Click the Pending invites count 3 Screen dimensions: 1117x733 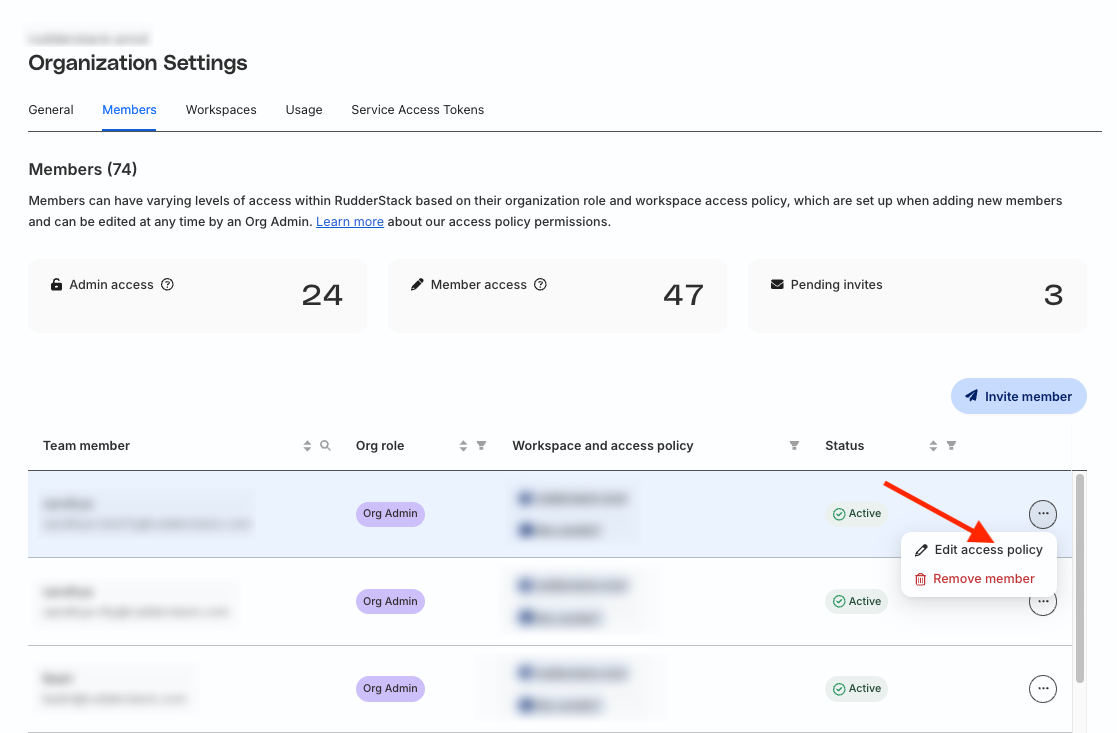click(1054, 295)
